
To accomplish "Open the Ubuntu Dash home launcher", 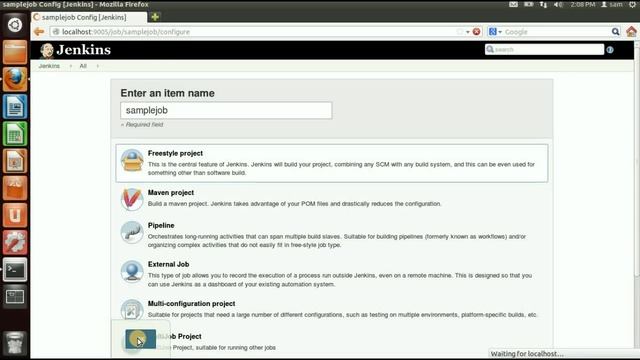I will [15, 25].
